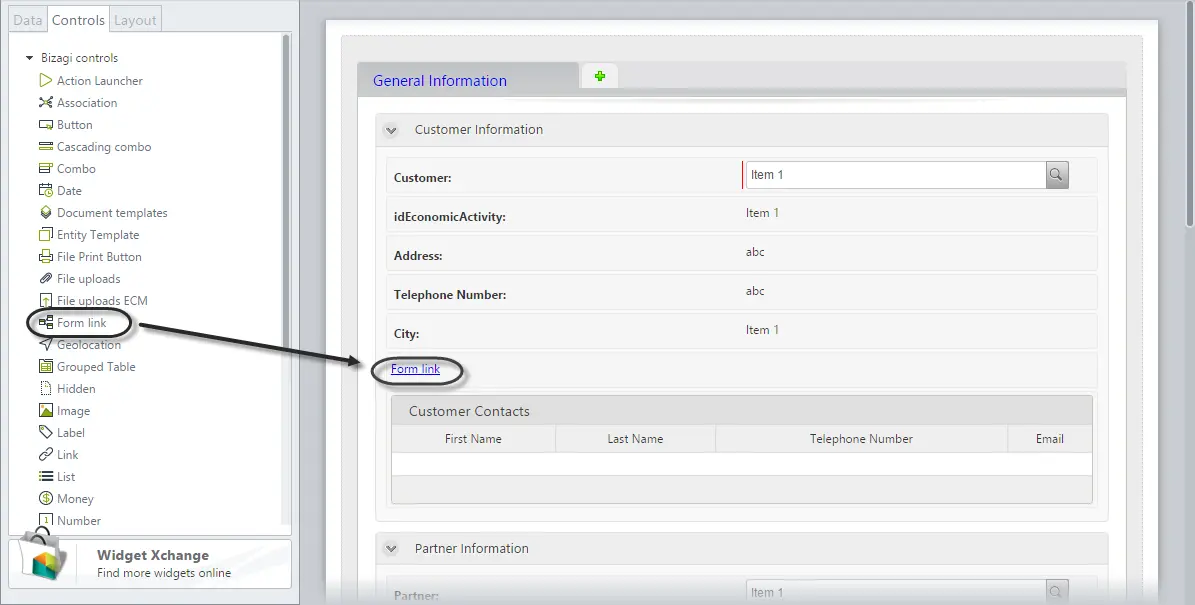Open the General Information form tab

pyautogui.click(x=468, y=80)
